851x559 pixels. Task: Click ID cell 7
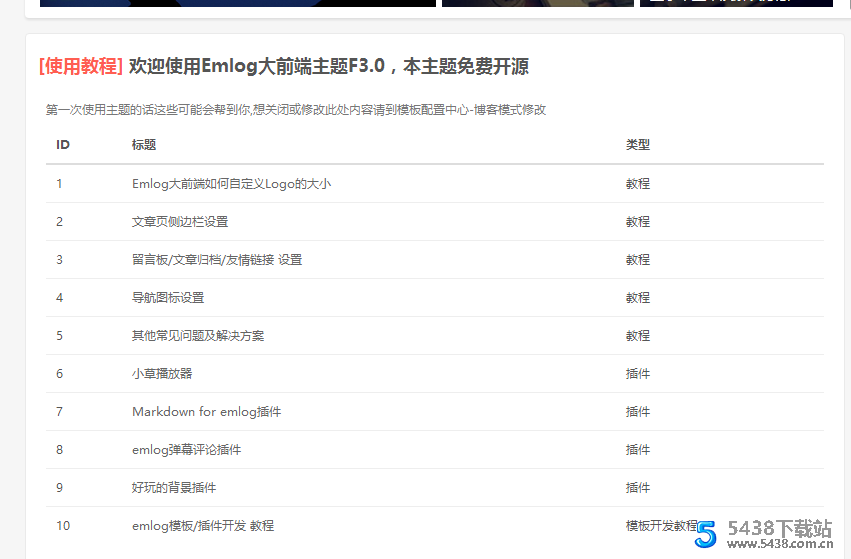[59, 412]
